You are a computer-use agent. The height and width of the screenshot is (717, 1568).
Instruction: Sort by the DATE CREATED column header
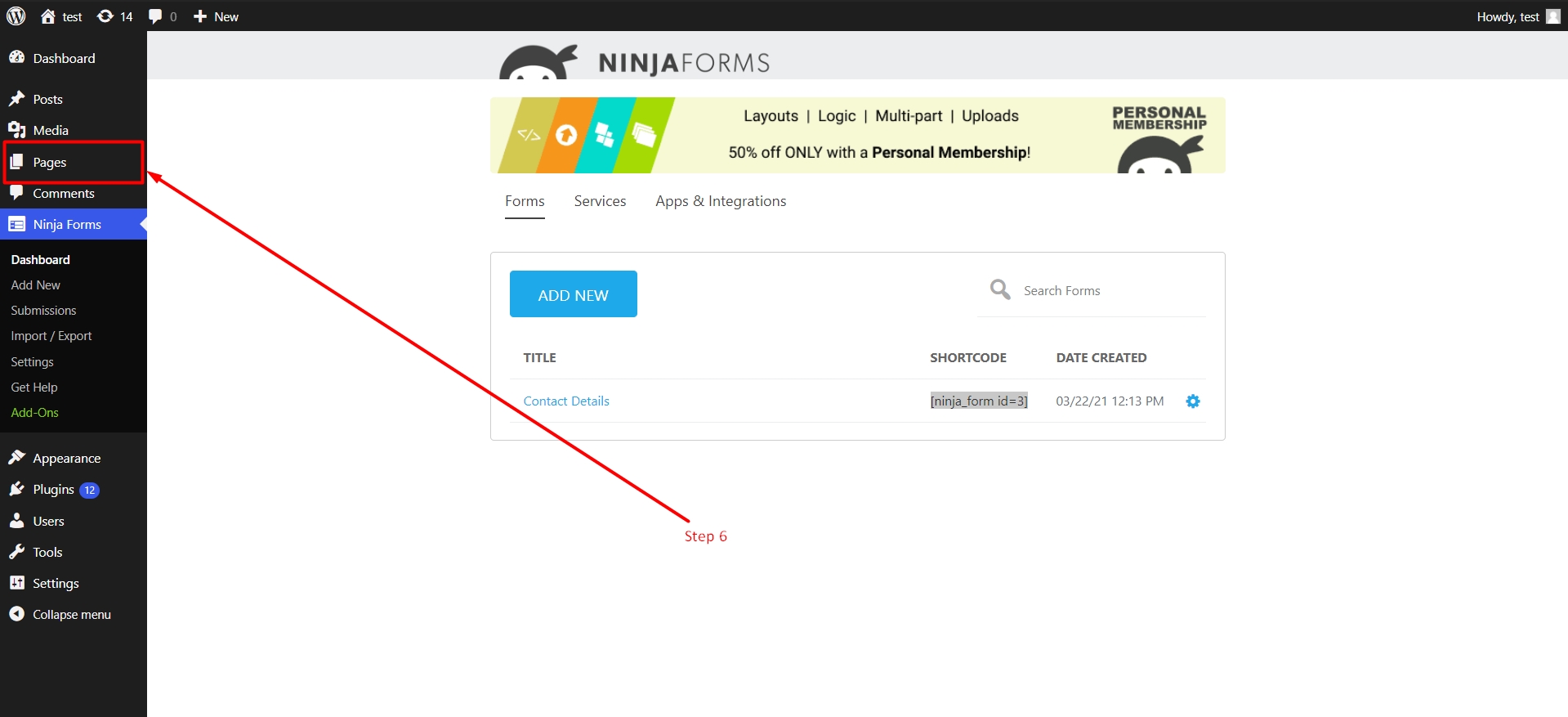(x=1101, y=358)
